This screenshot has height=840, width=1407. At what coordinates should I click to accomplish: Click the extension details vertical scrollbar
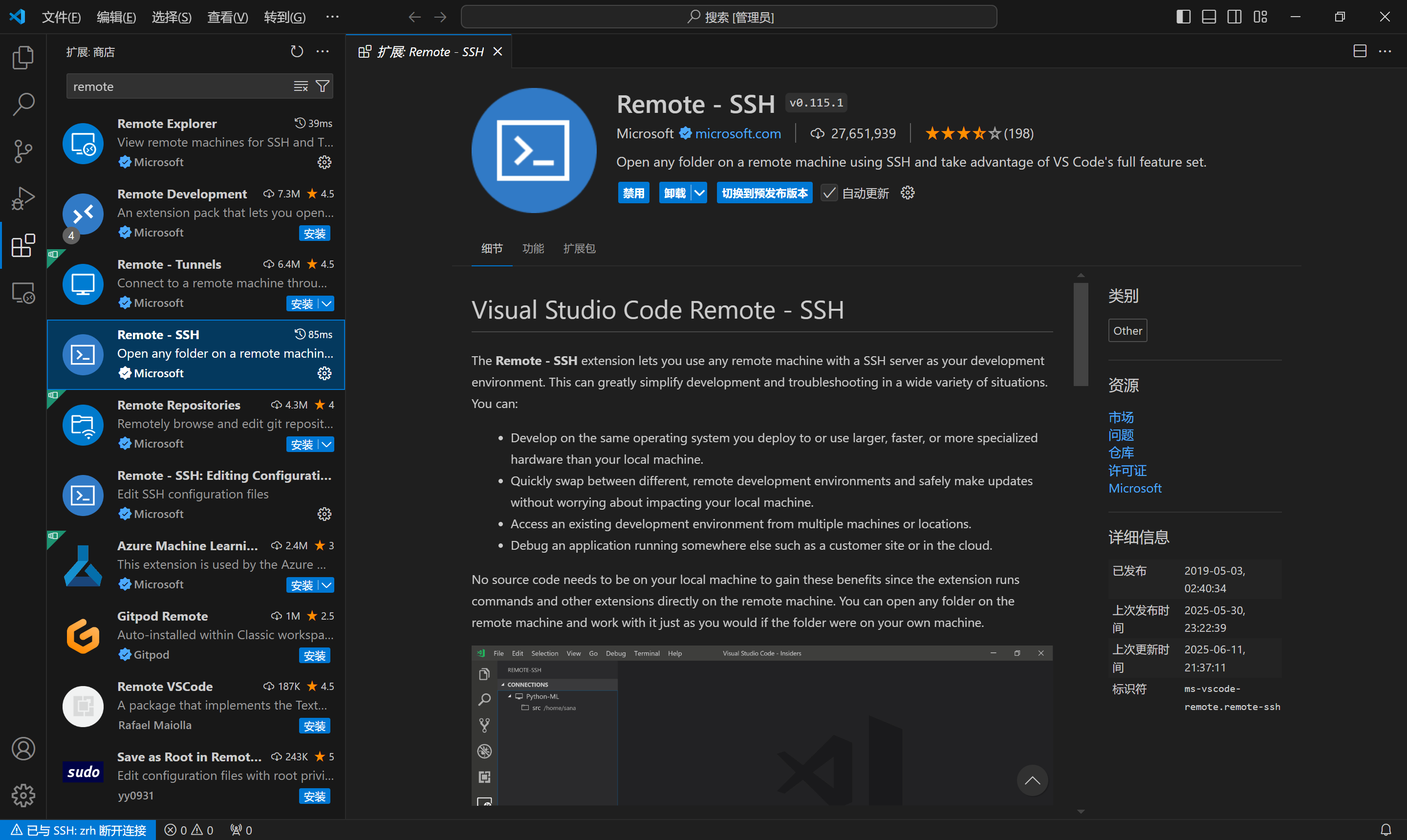[x=1081, y=334]
